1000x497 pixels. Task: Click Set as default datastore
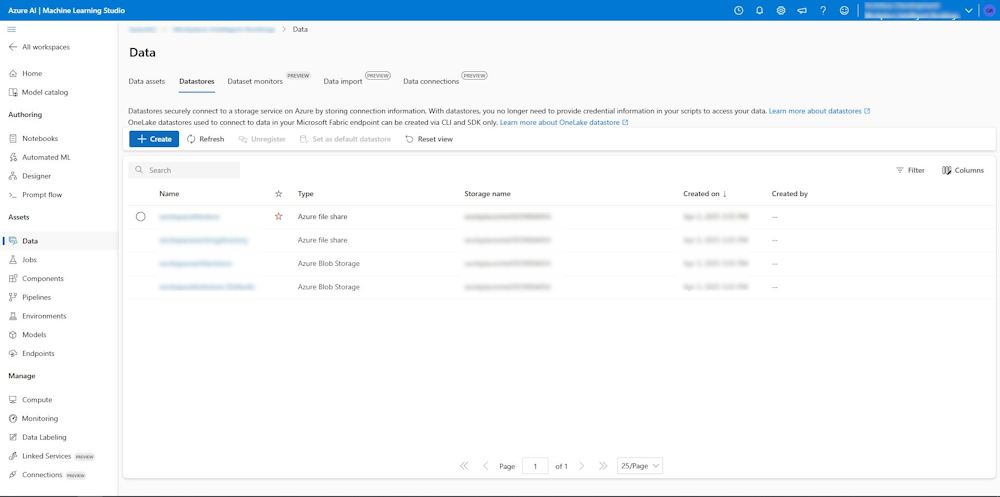click(345, 139)
